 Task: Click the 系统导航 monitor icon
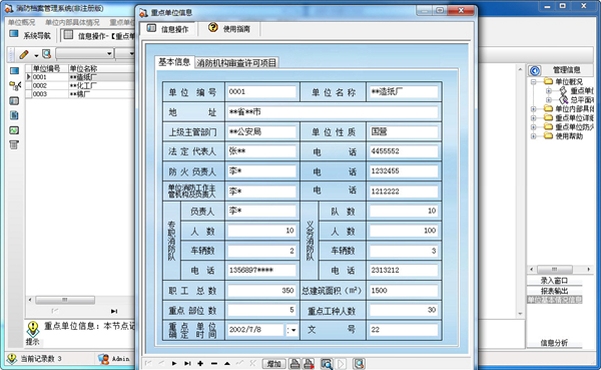tap(14, 34)
